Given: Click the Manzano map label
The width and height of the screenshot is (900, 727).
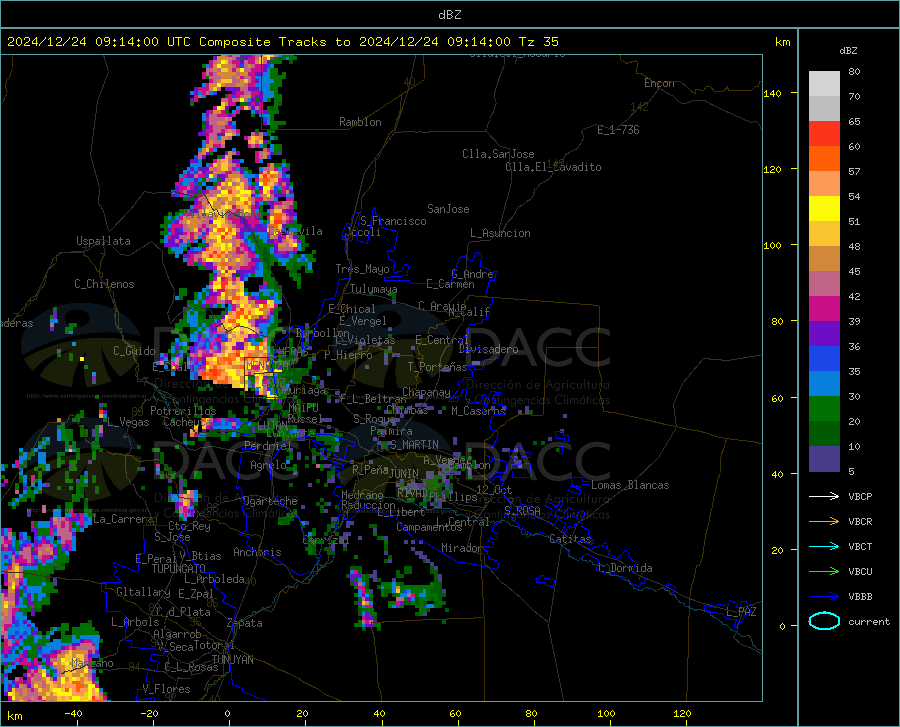Looking at the screenshot, I should point(92,663).
